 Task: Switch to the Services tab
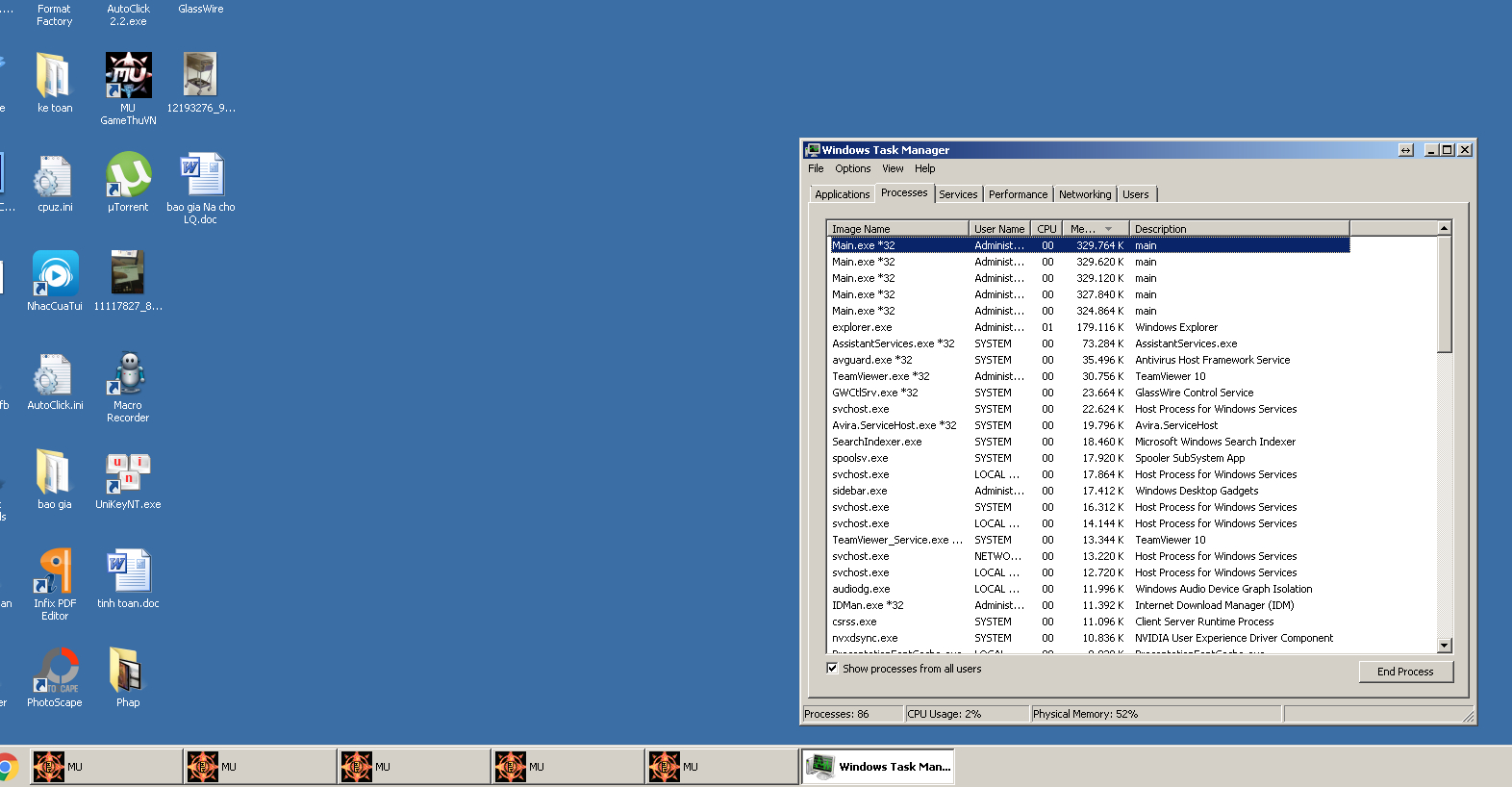[958, 194]
